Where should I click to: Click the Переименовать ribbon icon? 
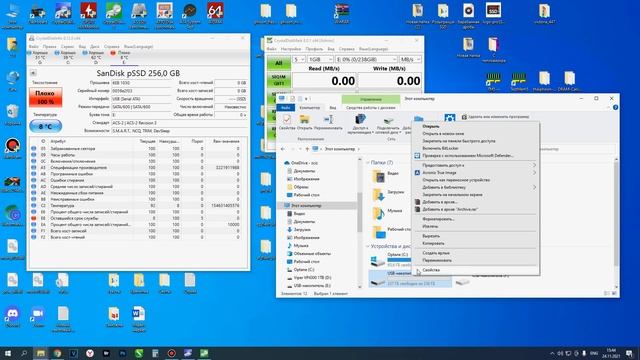click(328, 122)
